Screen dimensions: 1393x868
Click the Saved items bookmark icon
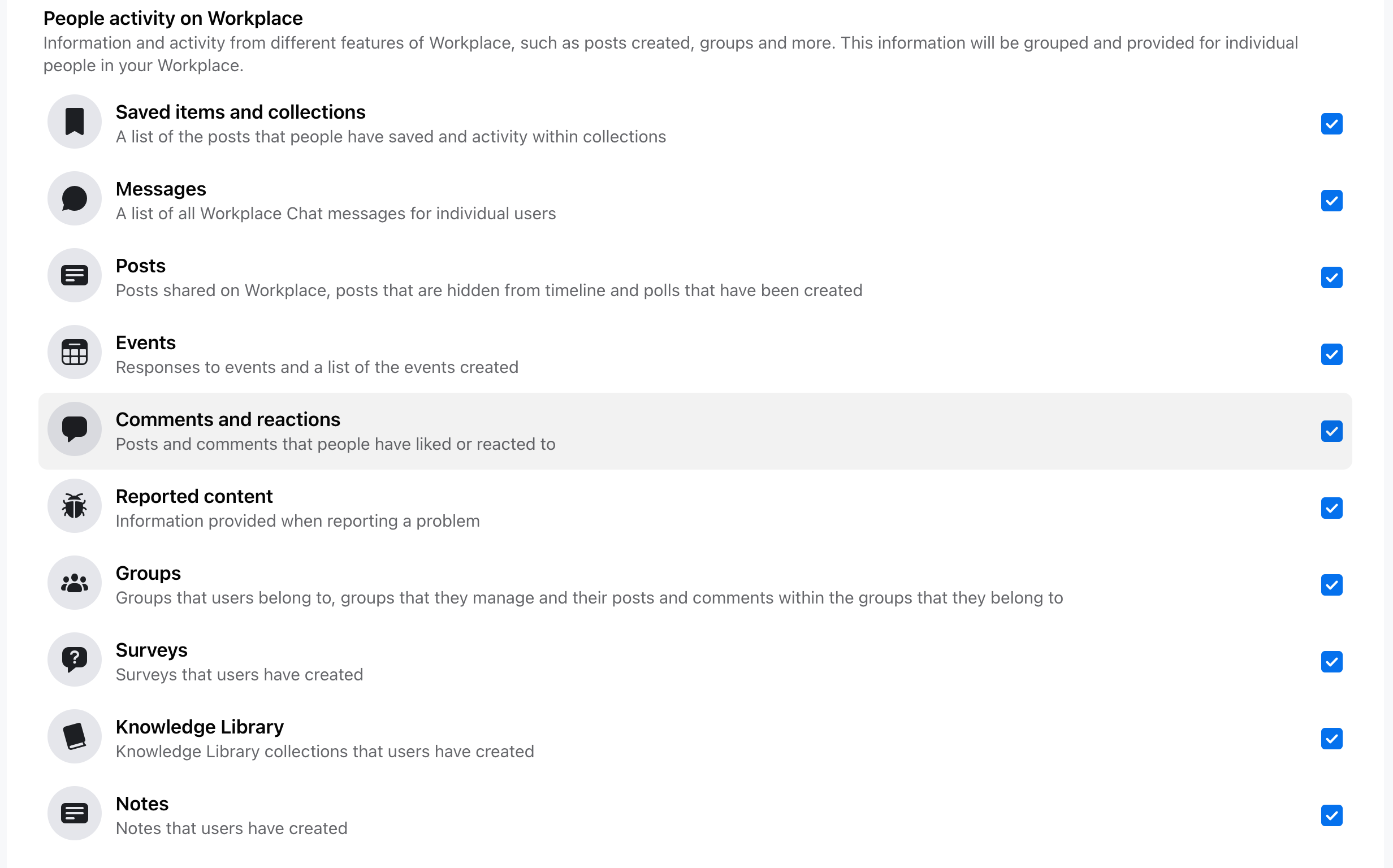[x=75, y=121]
